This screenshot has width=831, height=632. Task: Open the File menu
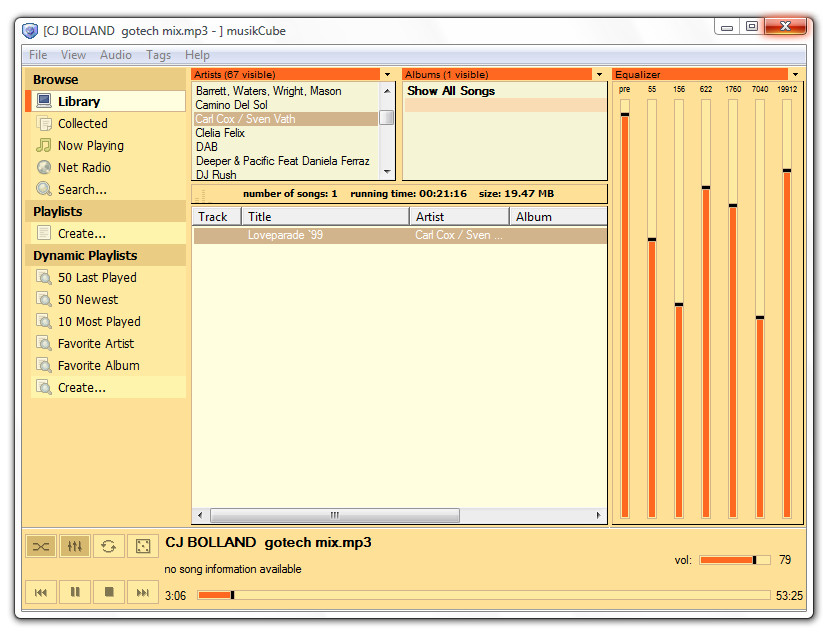pyautogui.click(x=38, y=55)
